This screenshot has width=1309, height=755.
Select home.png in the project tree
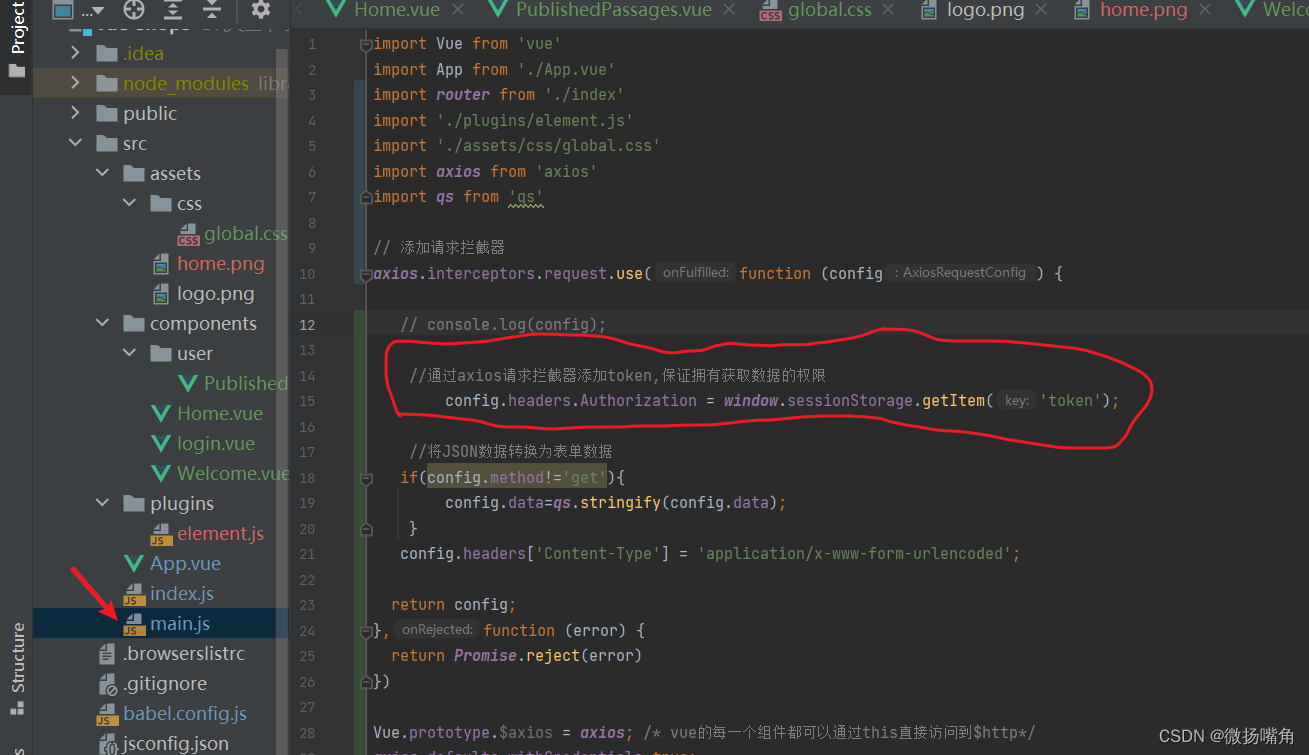click(221, 263)
